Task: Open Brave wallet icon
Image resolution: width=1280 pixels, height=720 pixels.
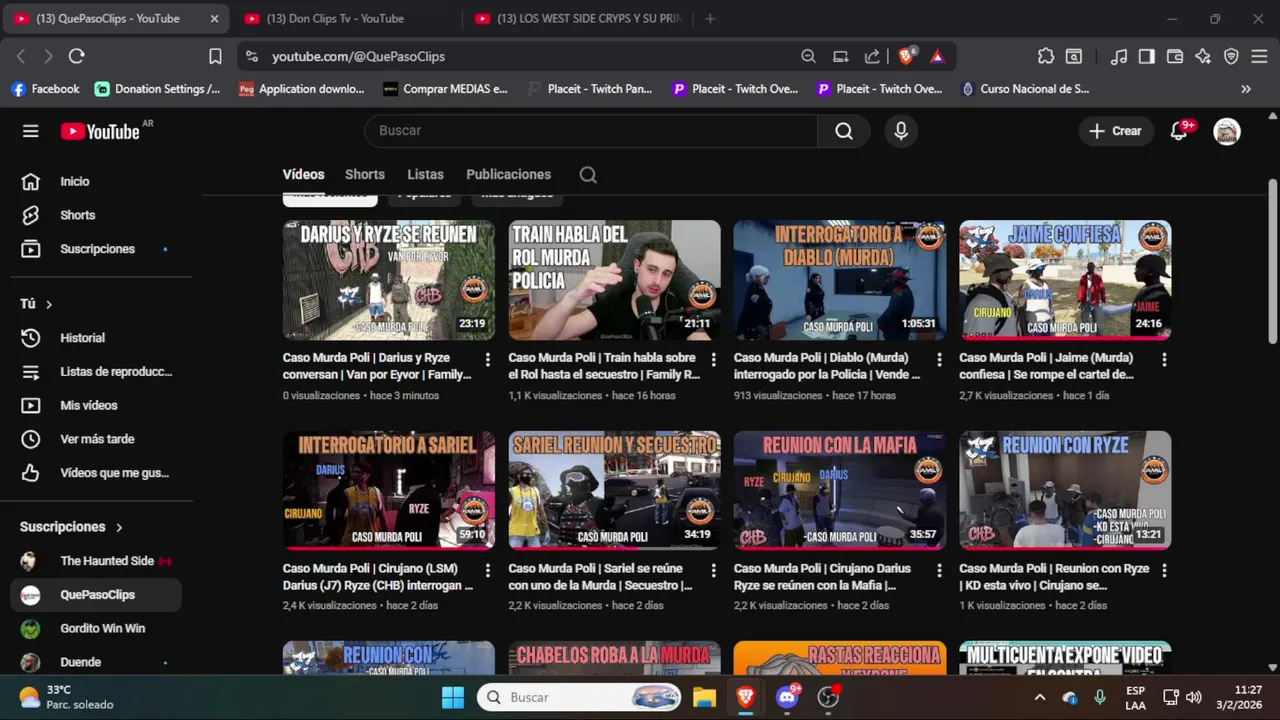Action: click(1175, 57)
